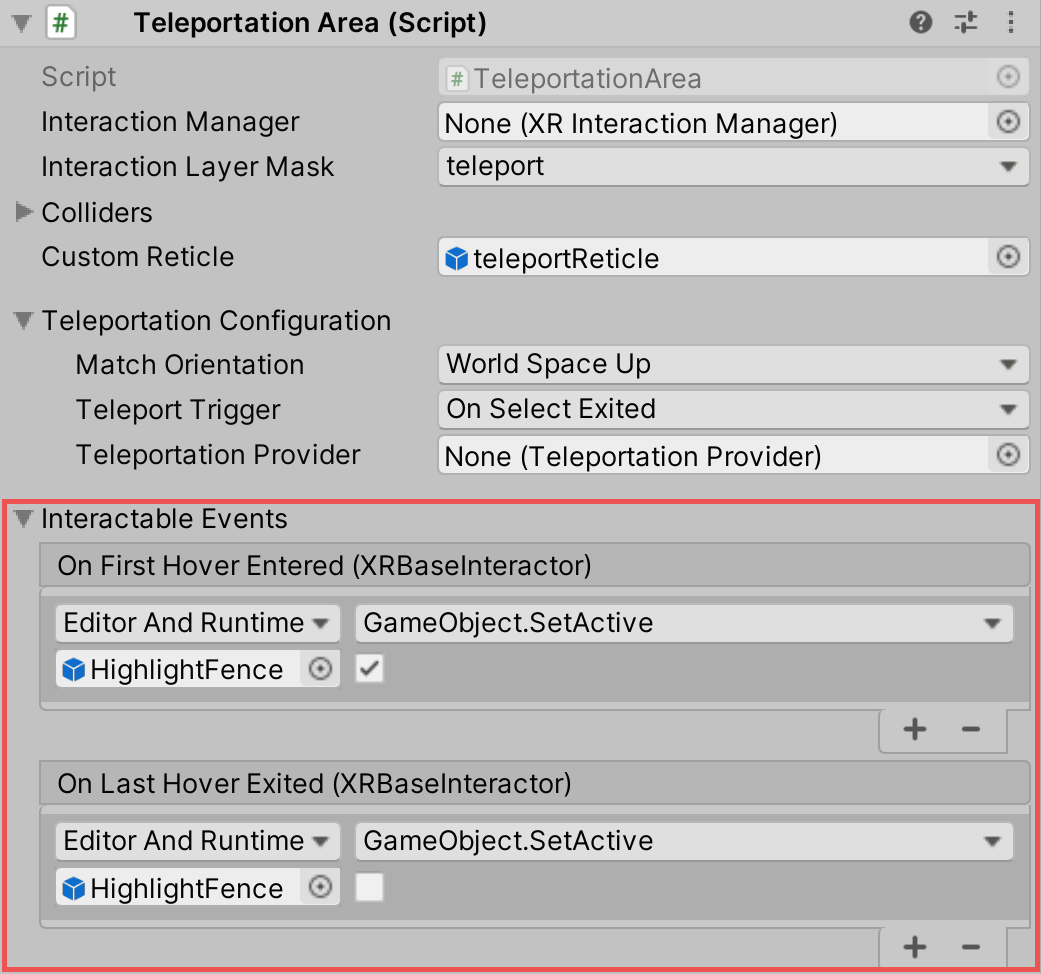Open the Teleportation Provider object picker
Screen dimensions: 1041x974
(x=1009, y=455)
